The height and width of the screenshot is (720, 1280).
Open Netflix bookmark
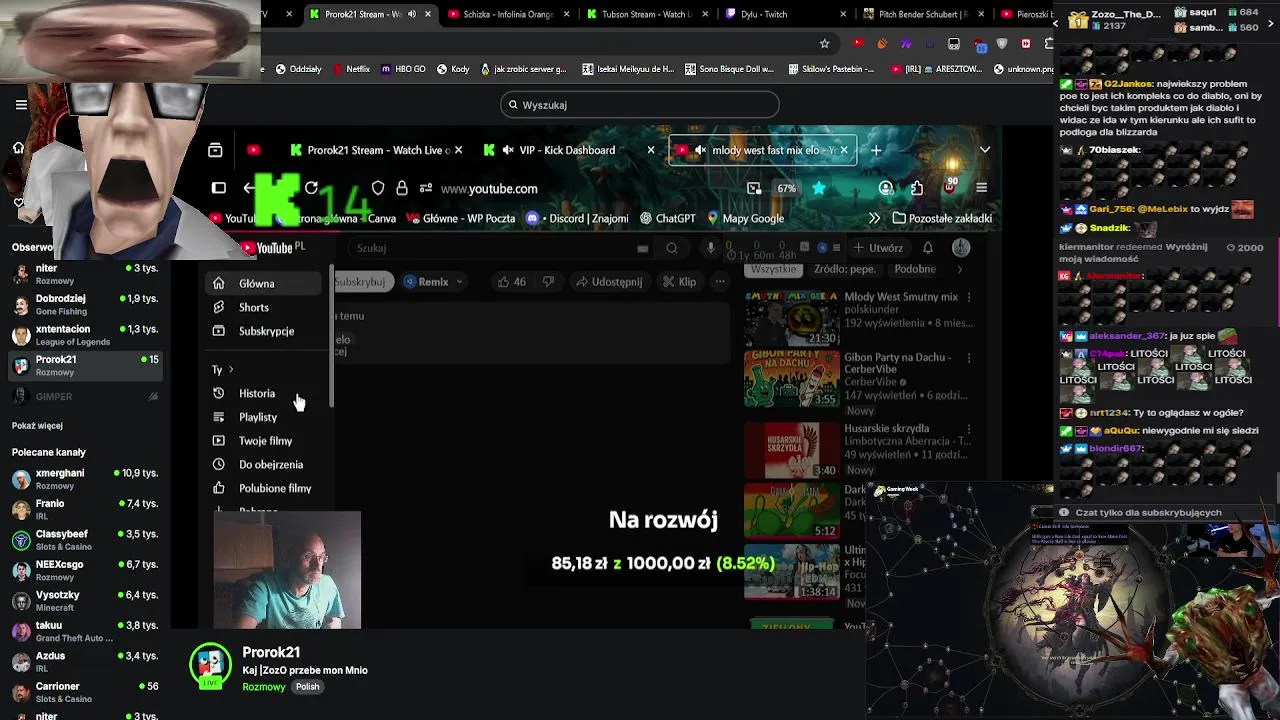click(350, 69)
